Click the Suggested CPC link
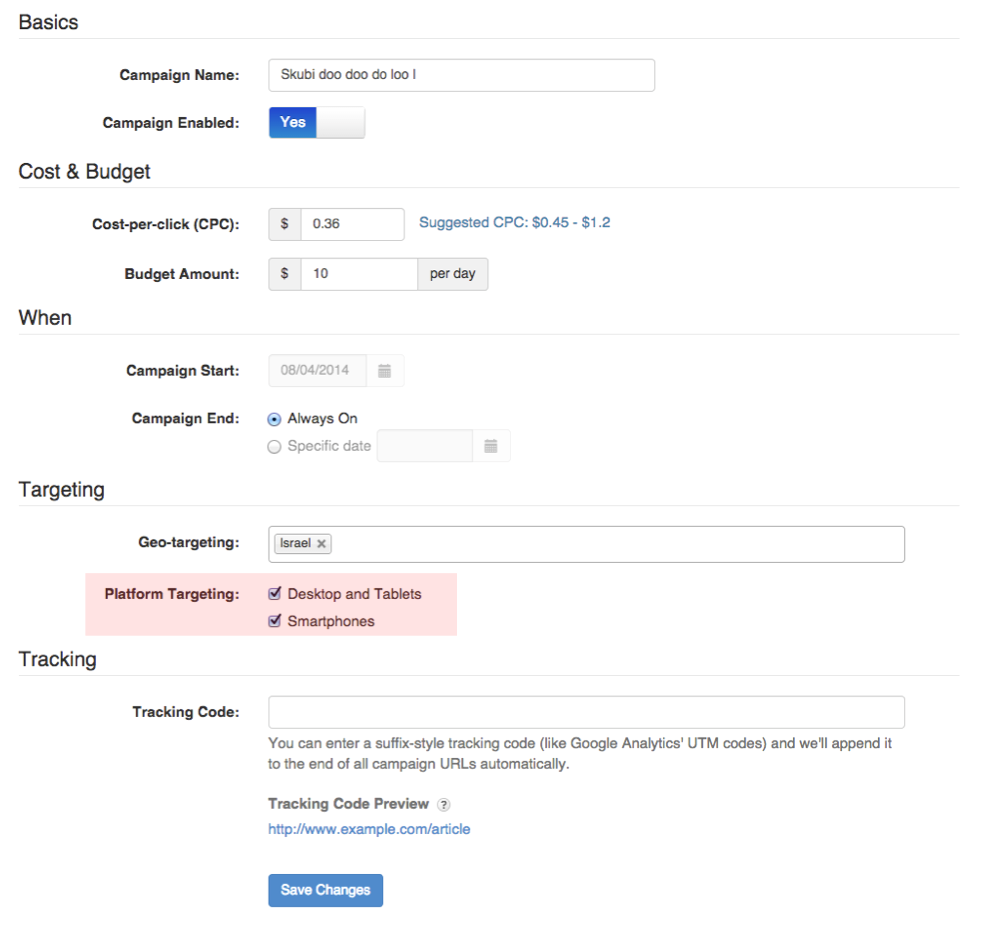Viewport: 983px width, 925px height. (x=514, y=223)
